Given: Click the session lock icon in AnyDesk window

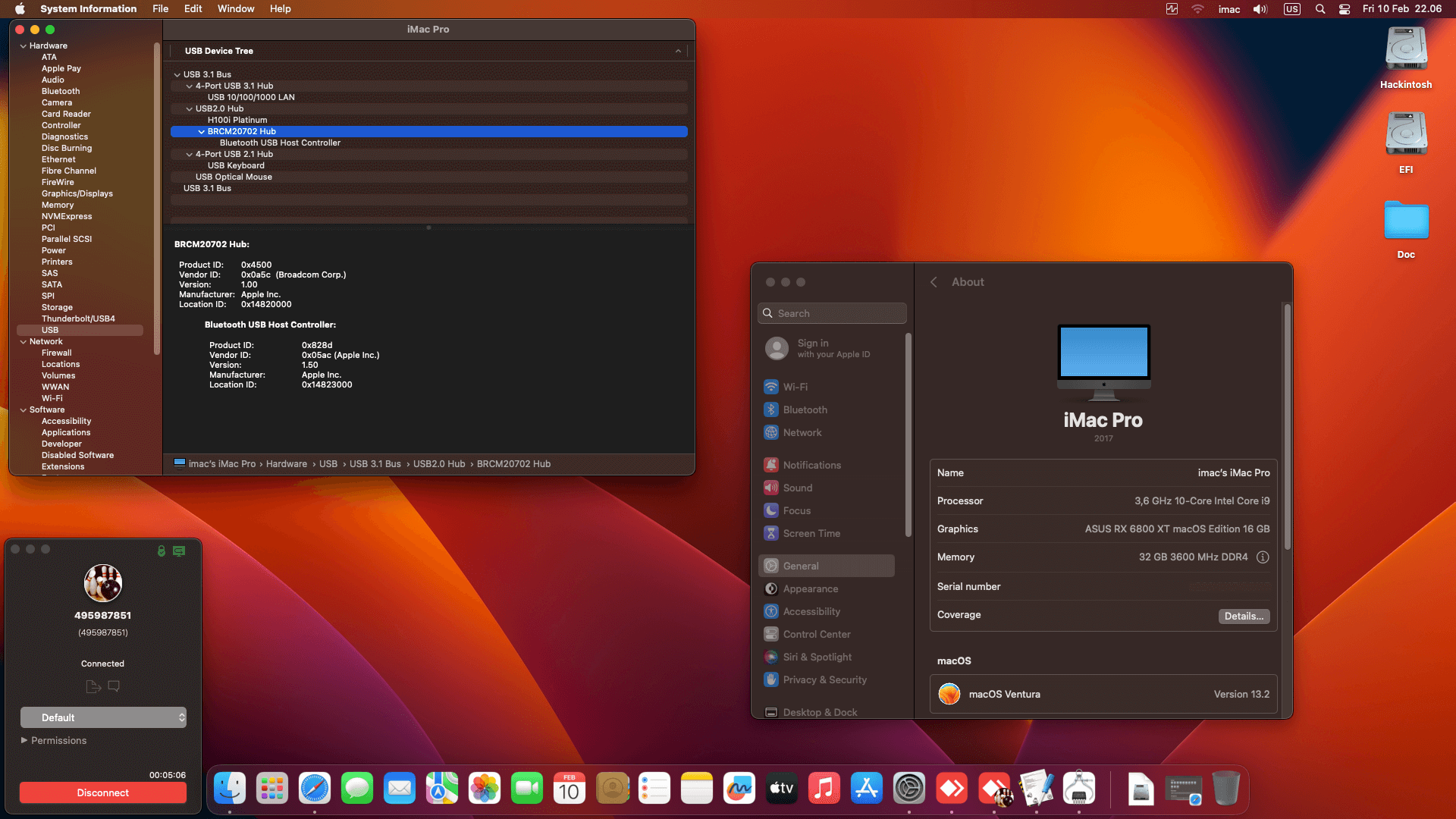Looking at the screenshot, I should pos(161,551).
